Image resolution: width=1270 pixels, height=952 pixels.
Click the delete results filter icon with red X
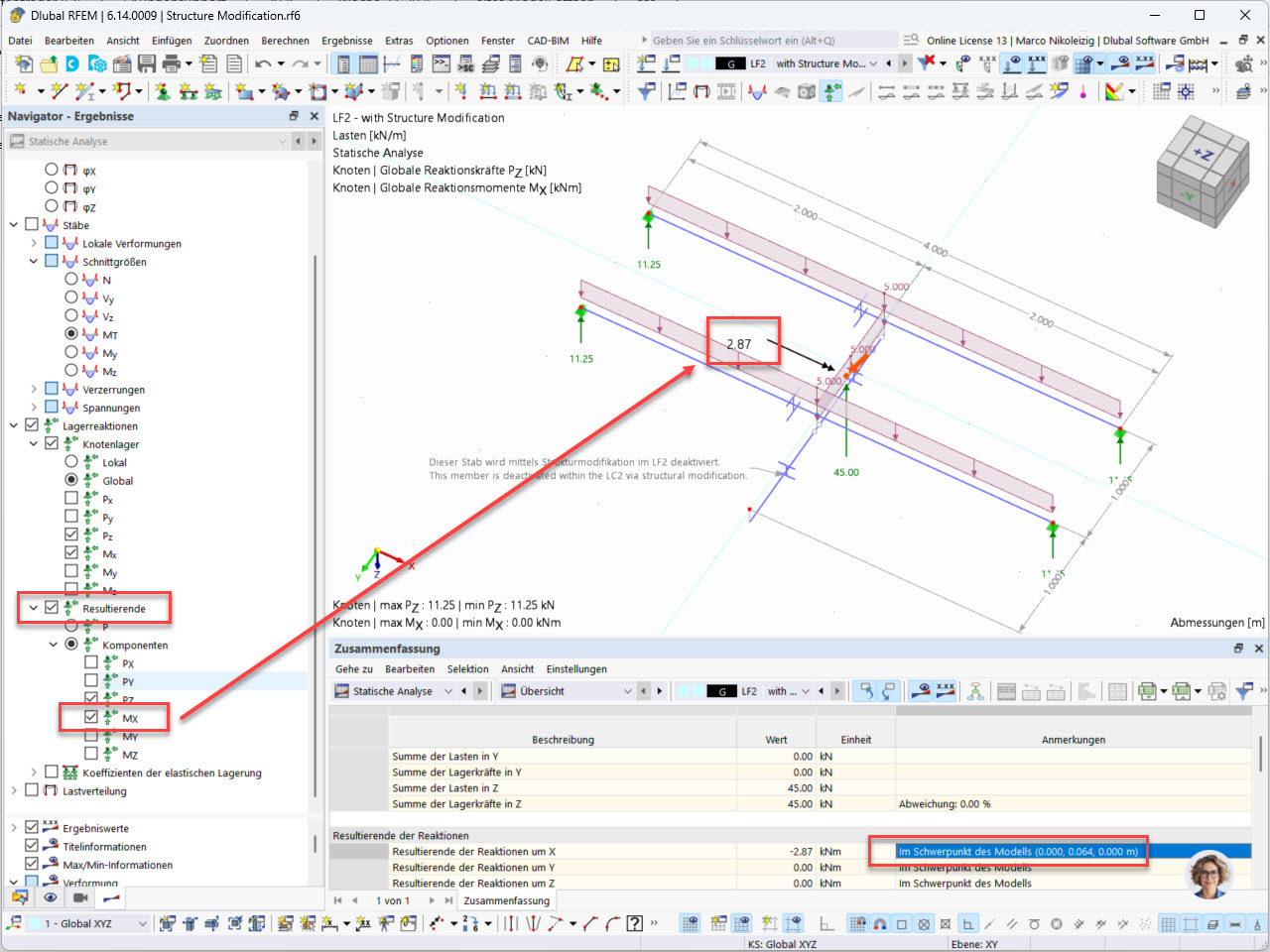pyautogui.click(x=927, y=63)
